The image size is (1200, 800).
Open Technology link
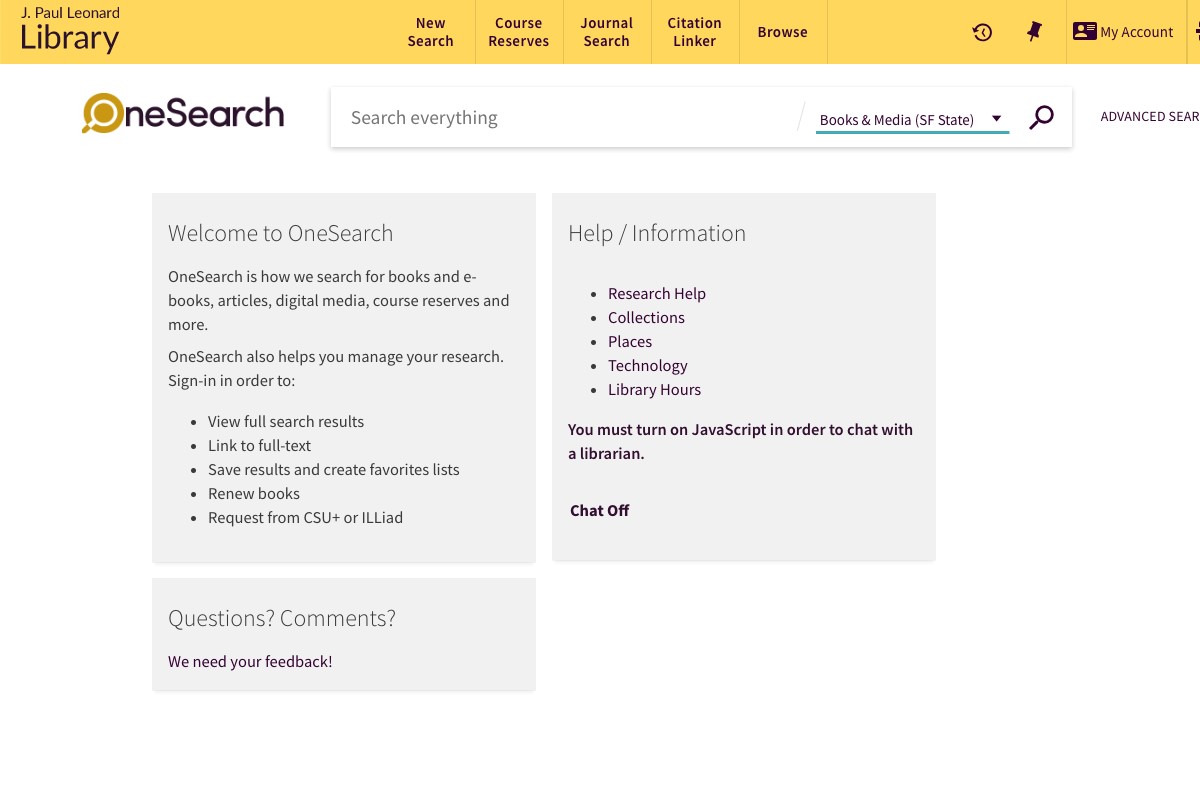648,366
